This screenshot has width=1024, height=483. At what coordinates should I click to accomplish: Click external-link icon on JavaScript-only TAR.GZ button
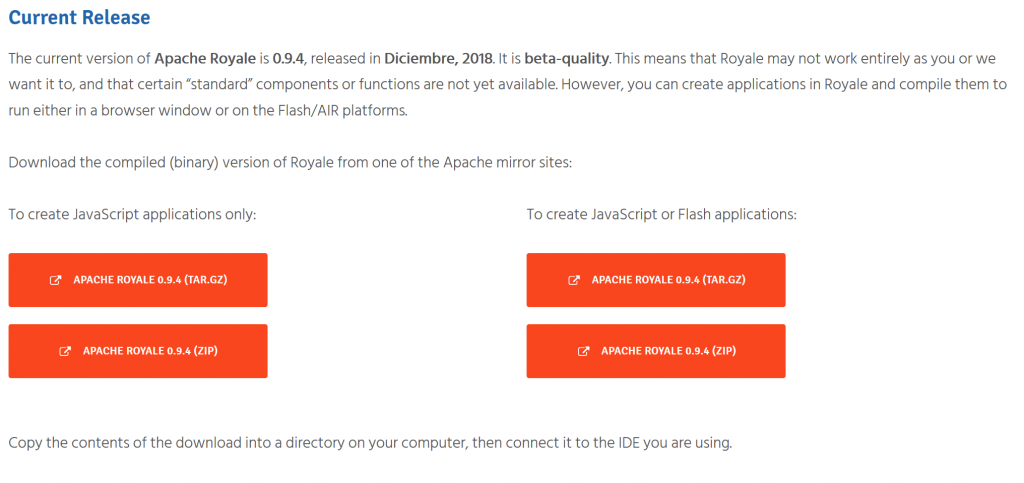click(56, 280)
